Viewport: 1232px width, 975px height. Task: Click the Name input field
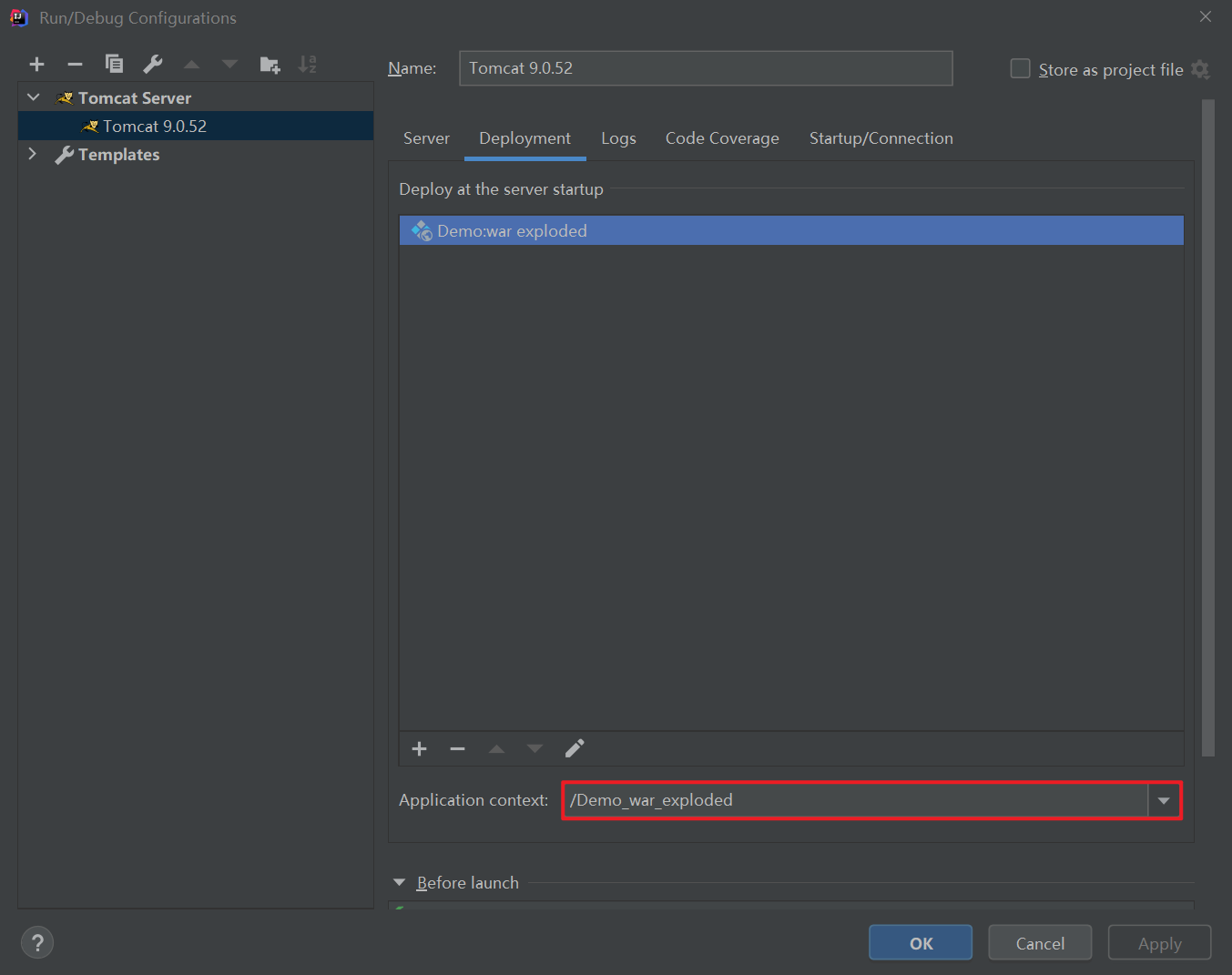[x=706, y=68]
